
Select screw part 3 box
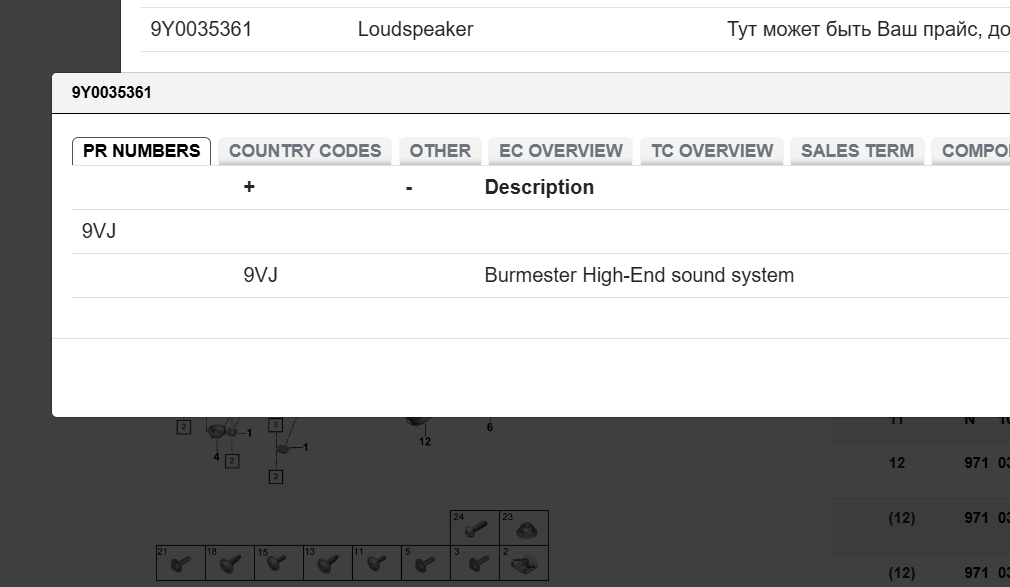click(475, 563)
